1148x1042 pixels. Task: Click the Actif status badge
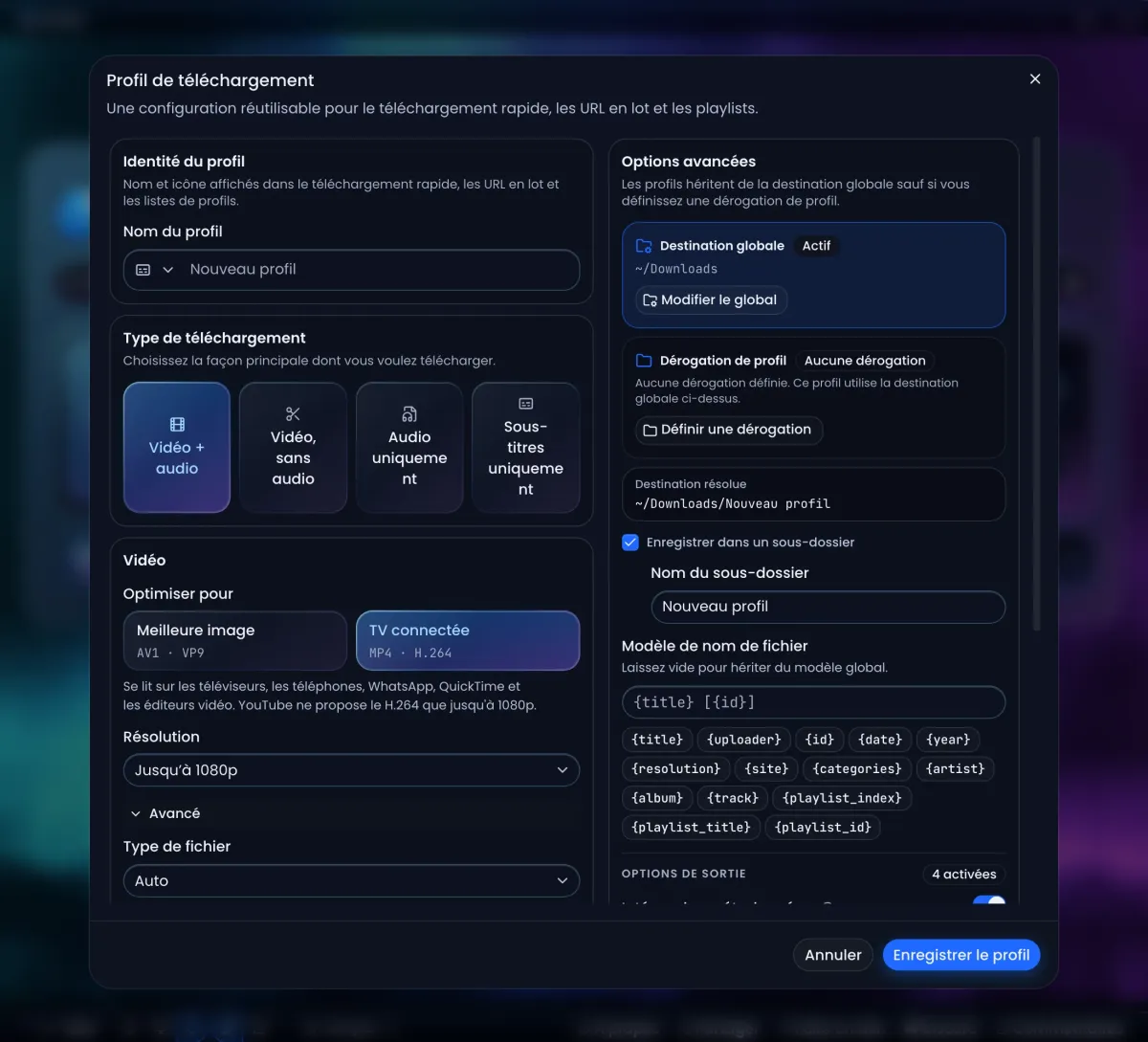coord(816,246)
